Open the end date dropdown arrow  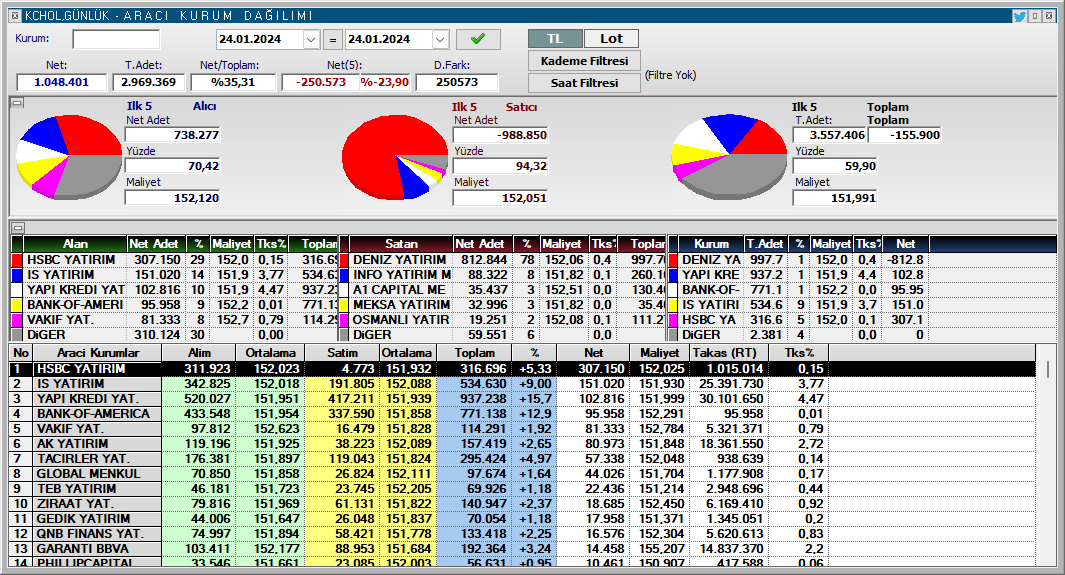(440, 39)
